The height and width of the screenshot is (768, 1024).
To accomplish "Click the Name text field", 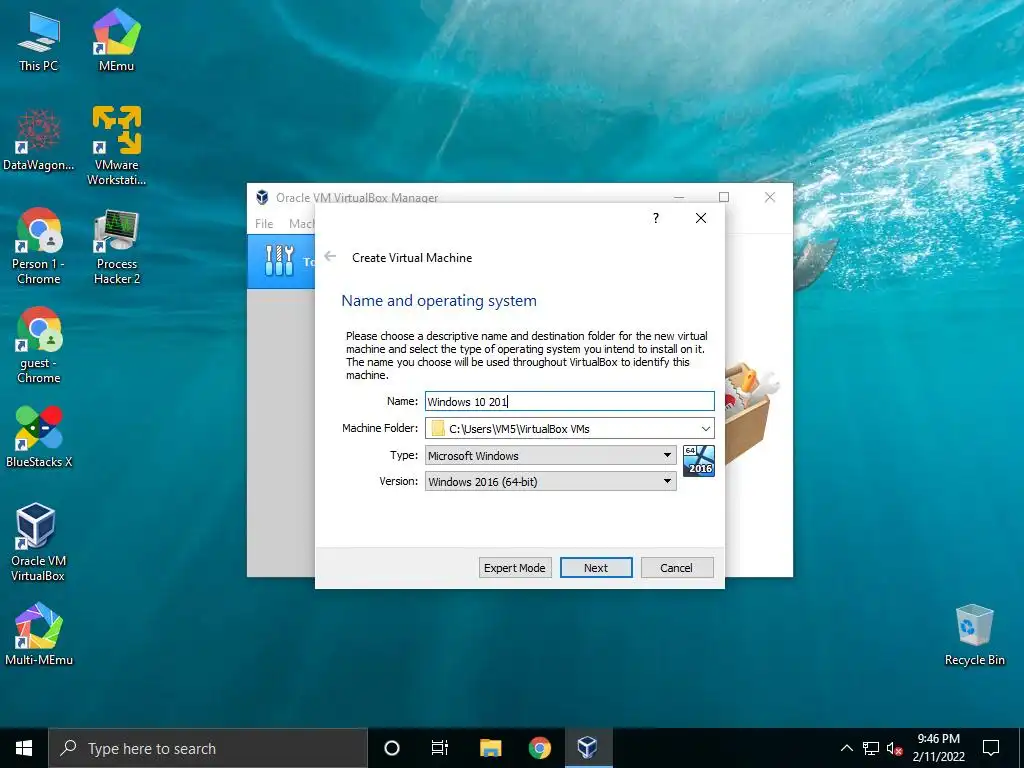I will coord(569,401).
